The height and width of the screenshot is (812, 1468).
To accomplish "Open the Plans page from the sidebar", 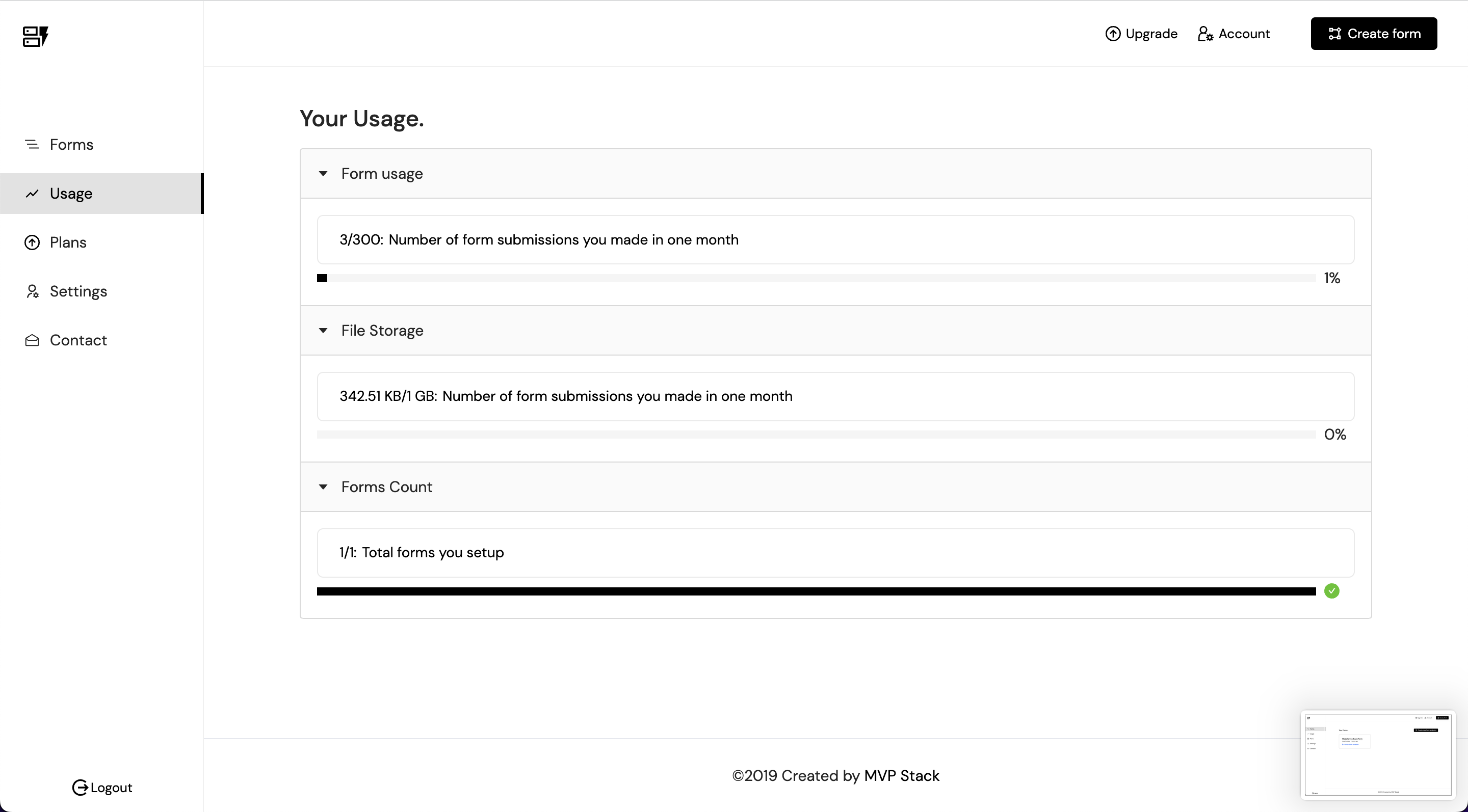I will [x=68, y=242].
